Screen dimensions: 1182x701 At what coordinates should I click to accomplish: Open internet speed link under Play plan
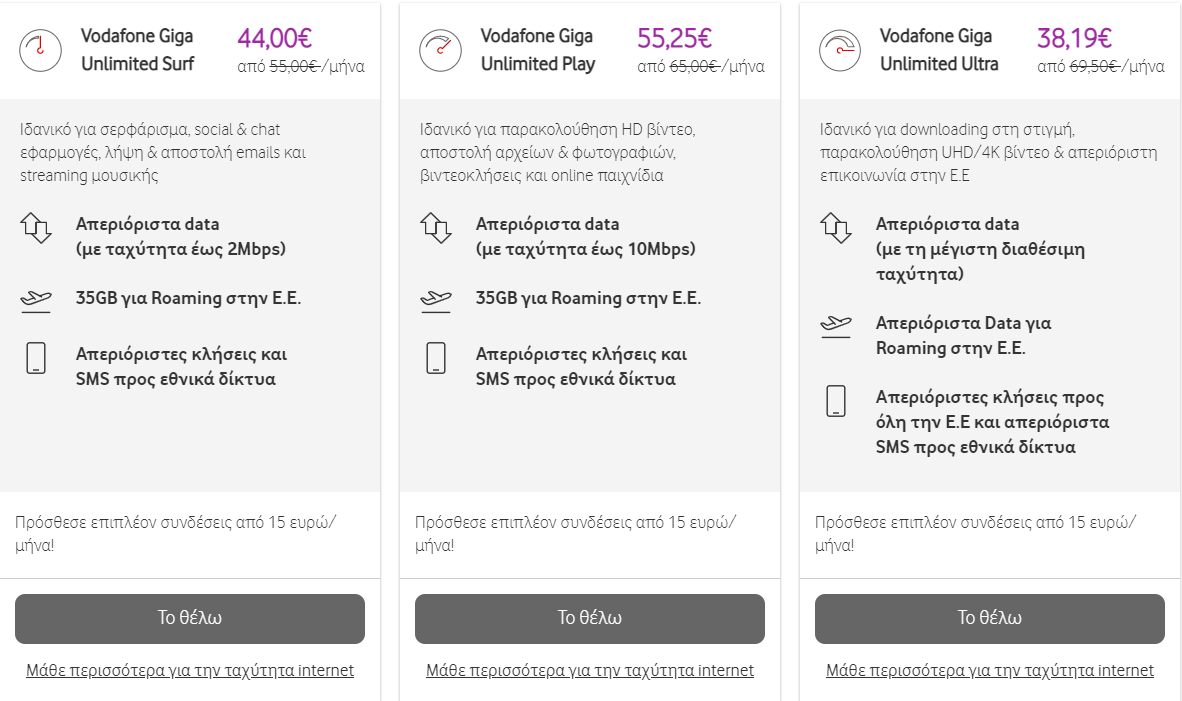coord(589,670)
